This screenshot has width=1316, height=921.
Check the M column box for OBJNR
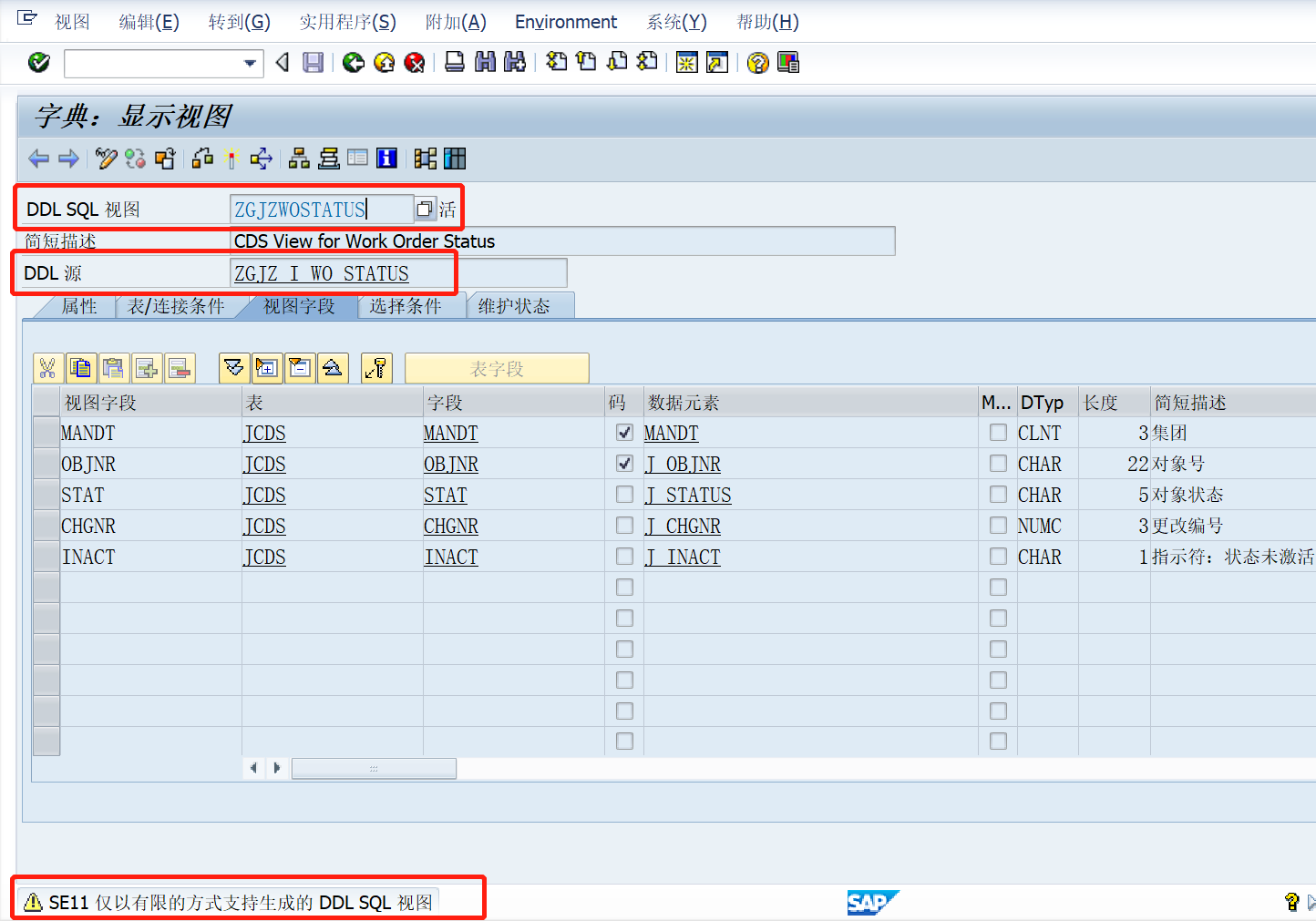point(998,463)
